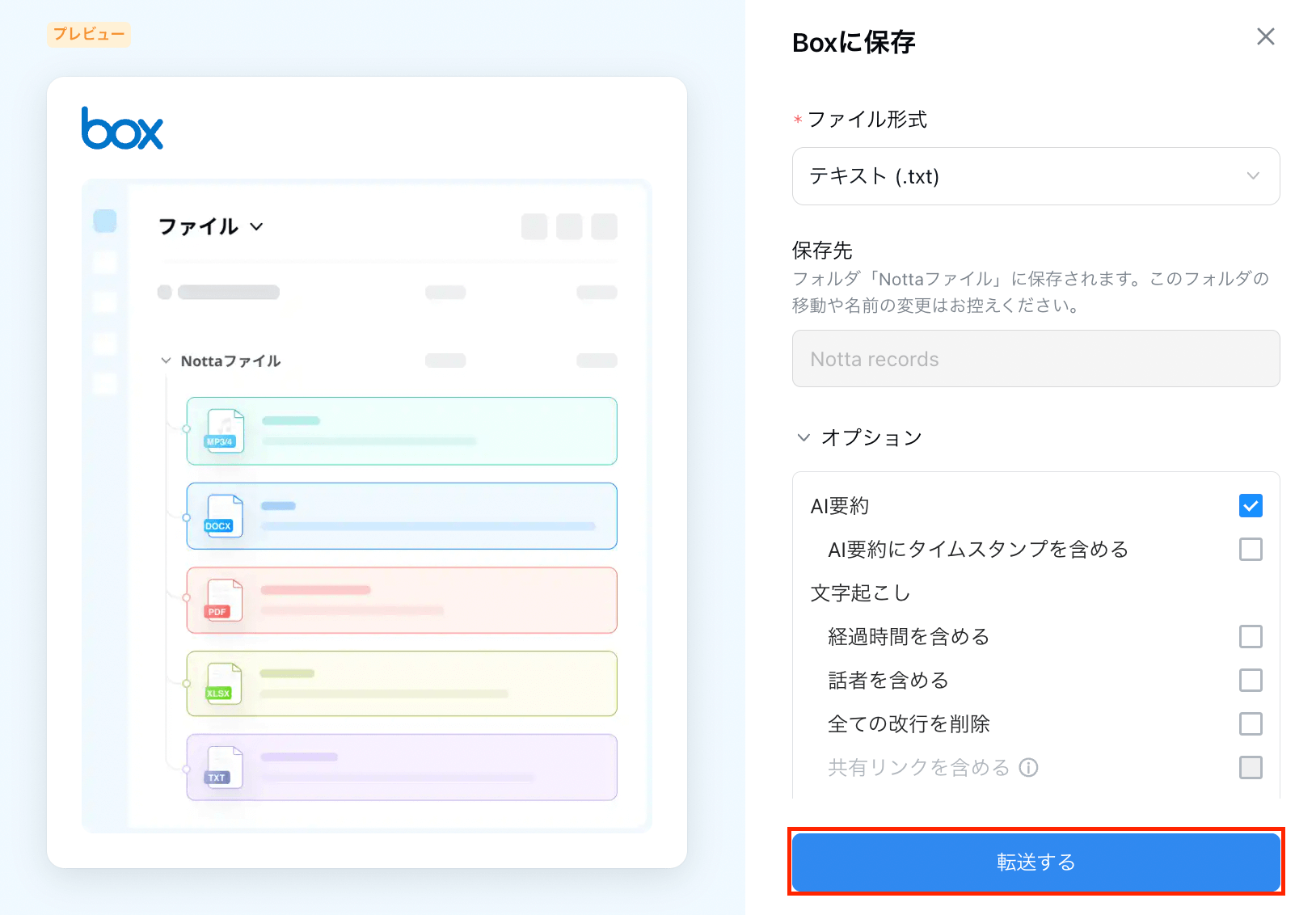Open the ファイル形式 dropdown
The width and height of the screenshot is (1316, 915).
click(1036, 176)
